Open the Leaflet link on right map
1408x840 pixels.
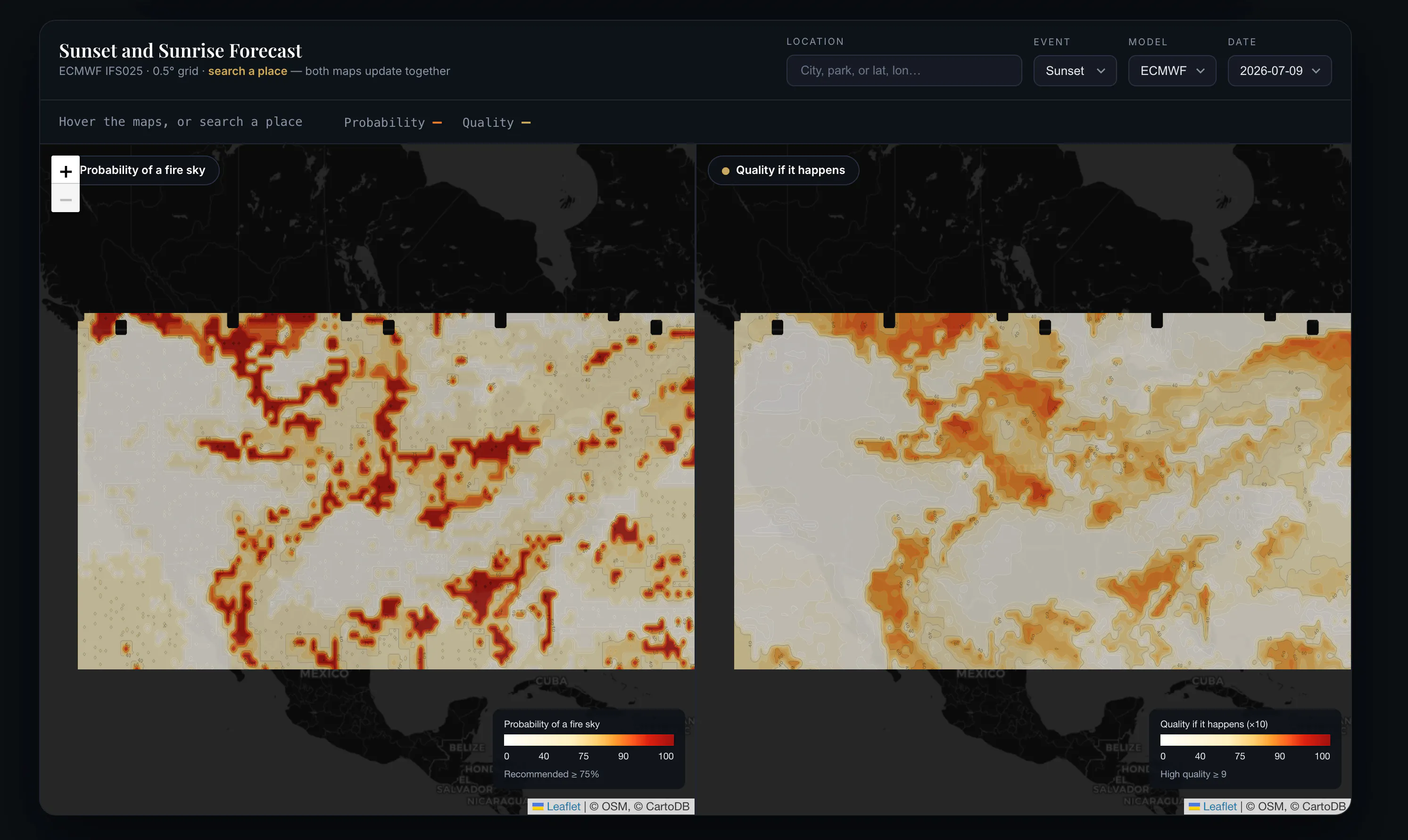pos(1219,806)
